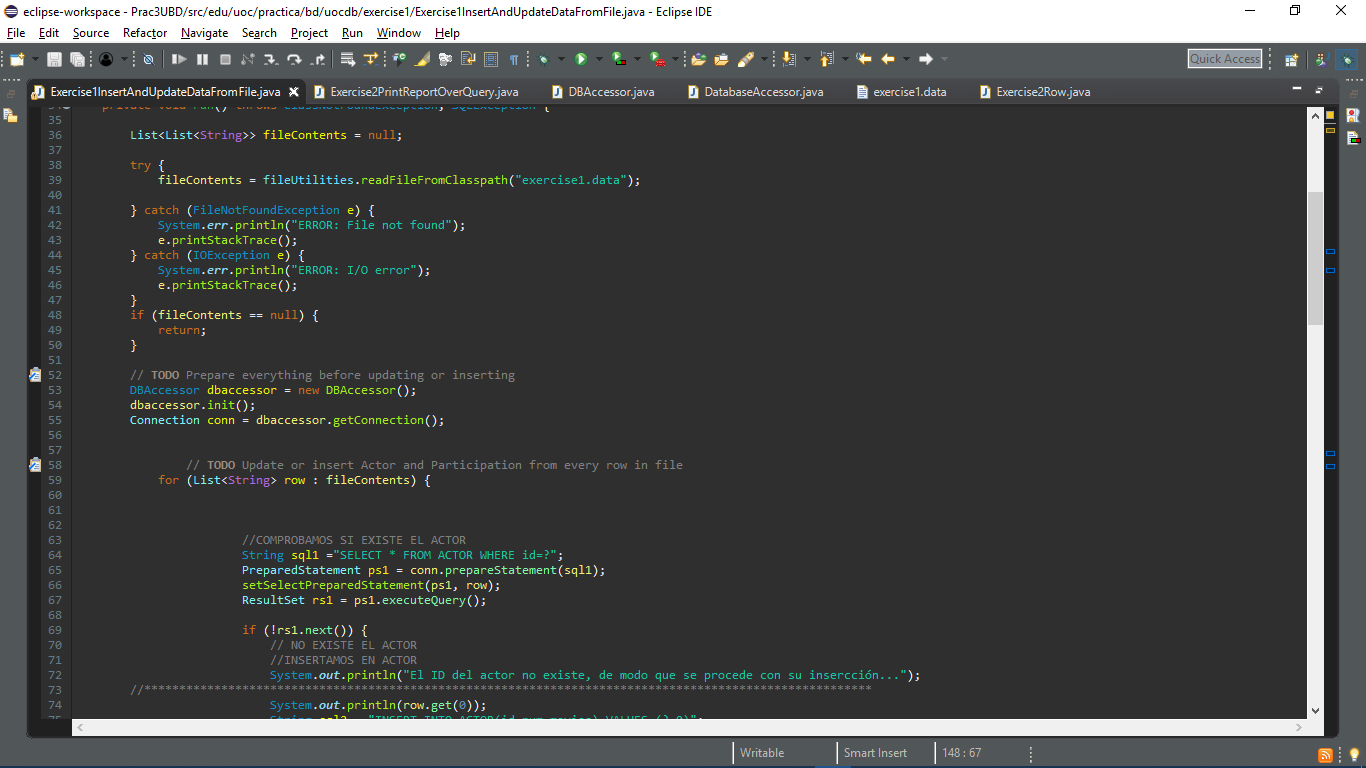Click the Terminate (stop) icon

point(225,59)
